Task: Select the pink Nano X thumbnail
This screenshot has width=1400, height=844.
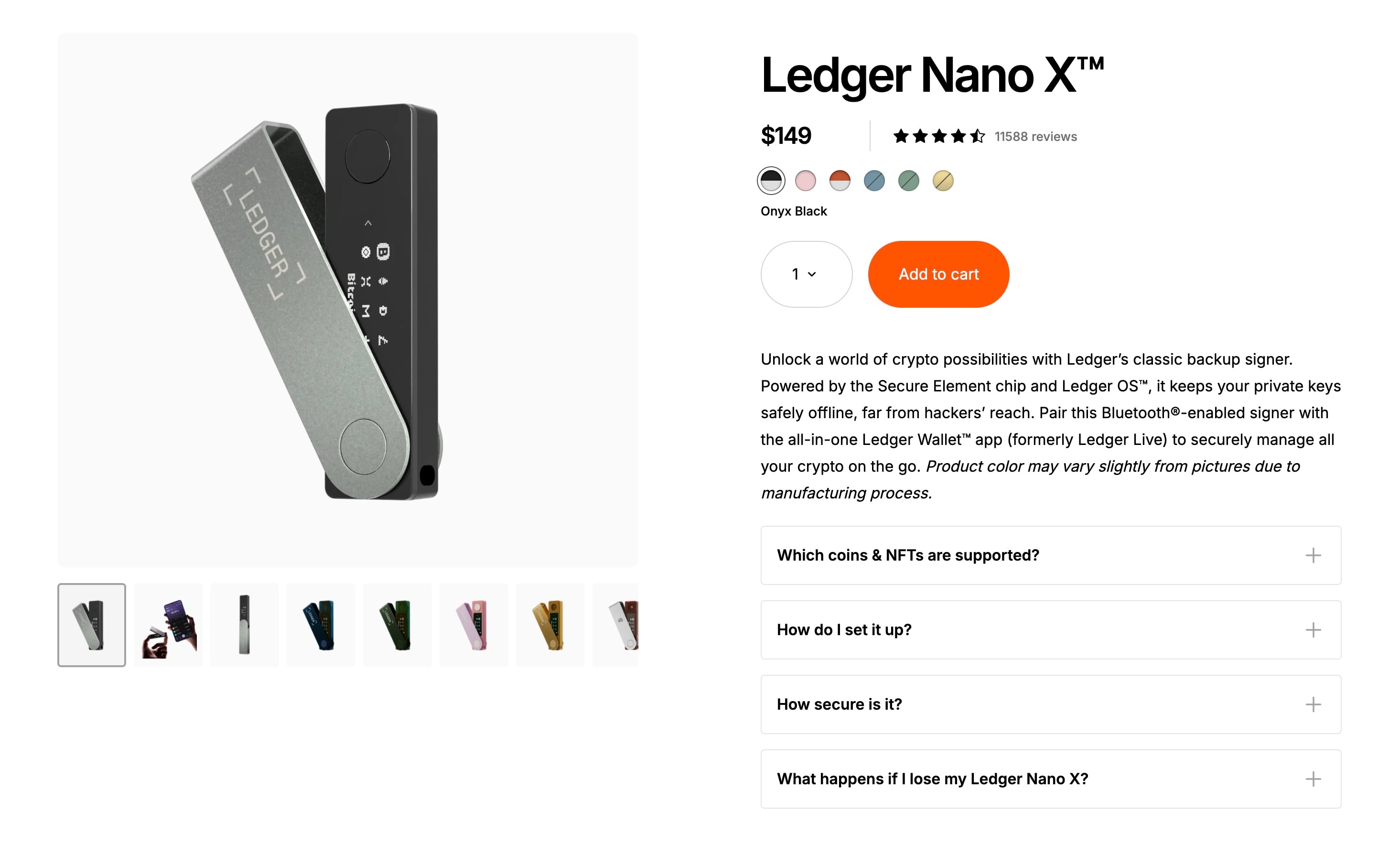Action: click(x=474, y=624)
